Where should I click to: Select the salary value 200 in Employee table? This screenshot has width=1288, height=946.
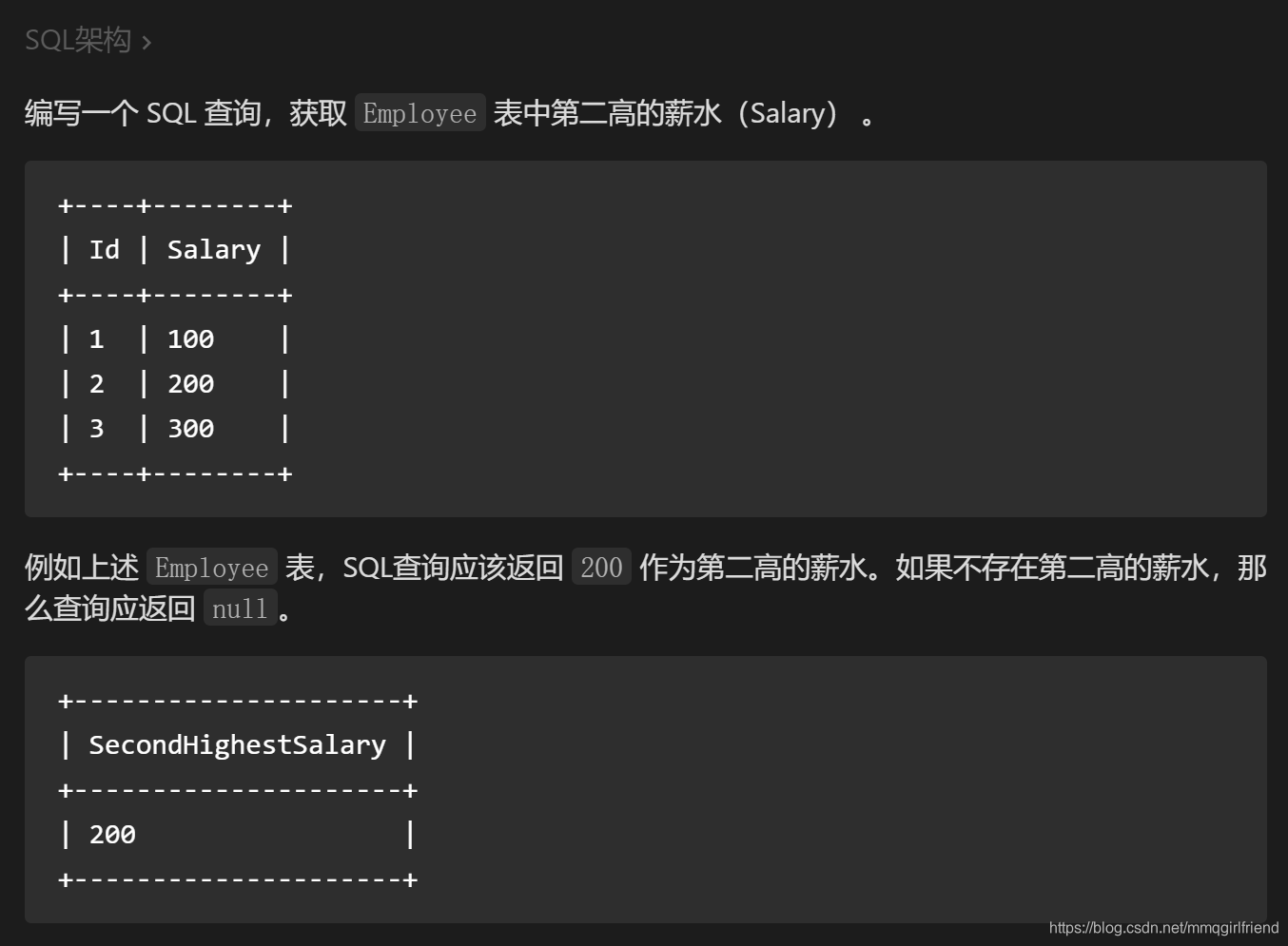click(191, 384)
